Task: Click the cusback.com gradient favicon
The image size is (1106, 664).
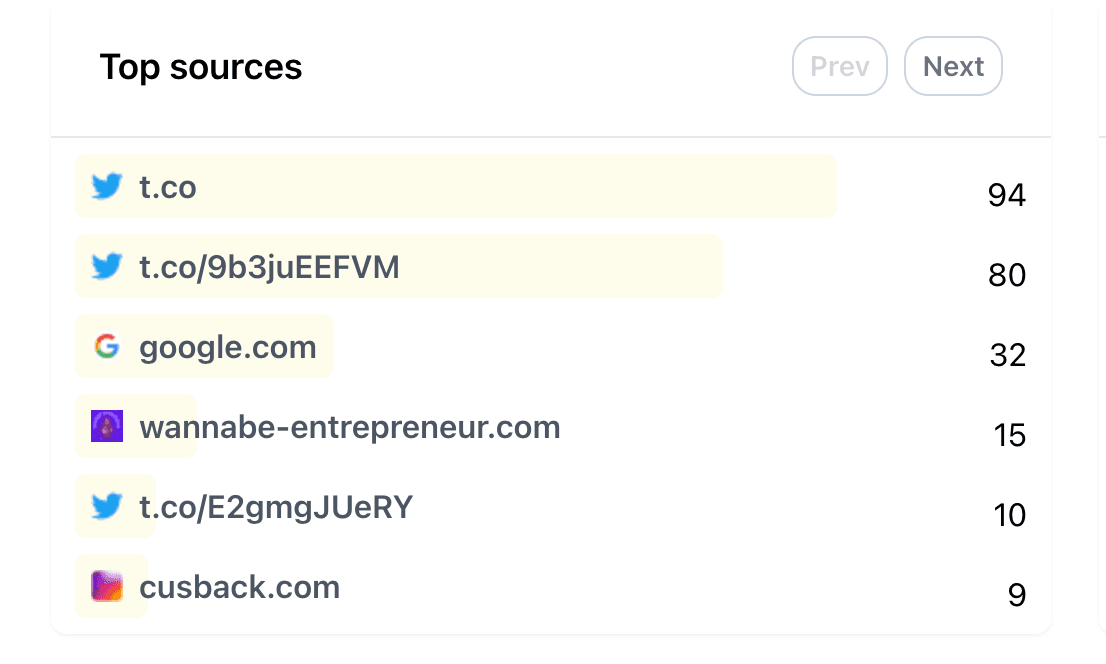Action: 106,586
